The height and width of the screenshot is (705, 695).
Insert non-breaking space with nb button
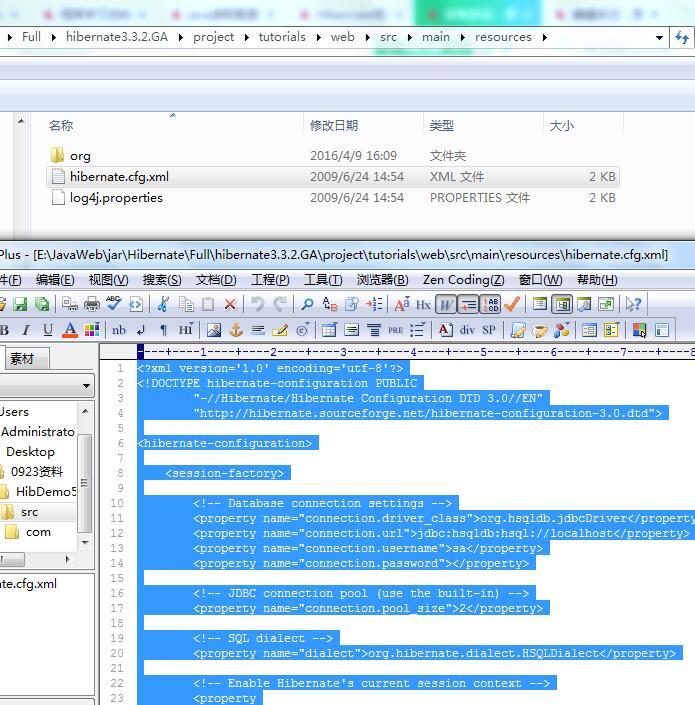(119, 330)
